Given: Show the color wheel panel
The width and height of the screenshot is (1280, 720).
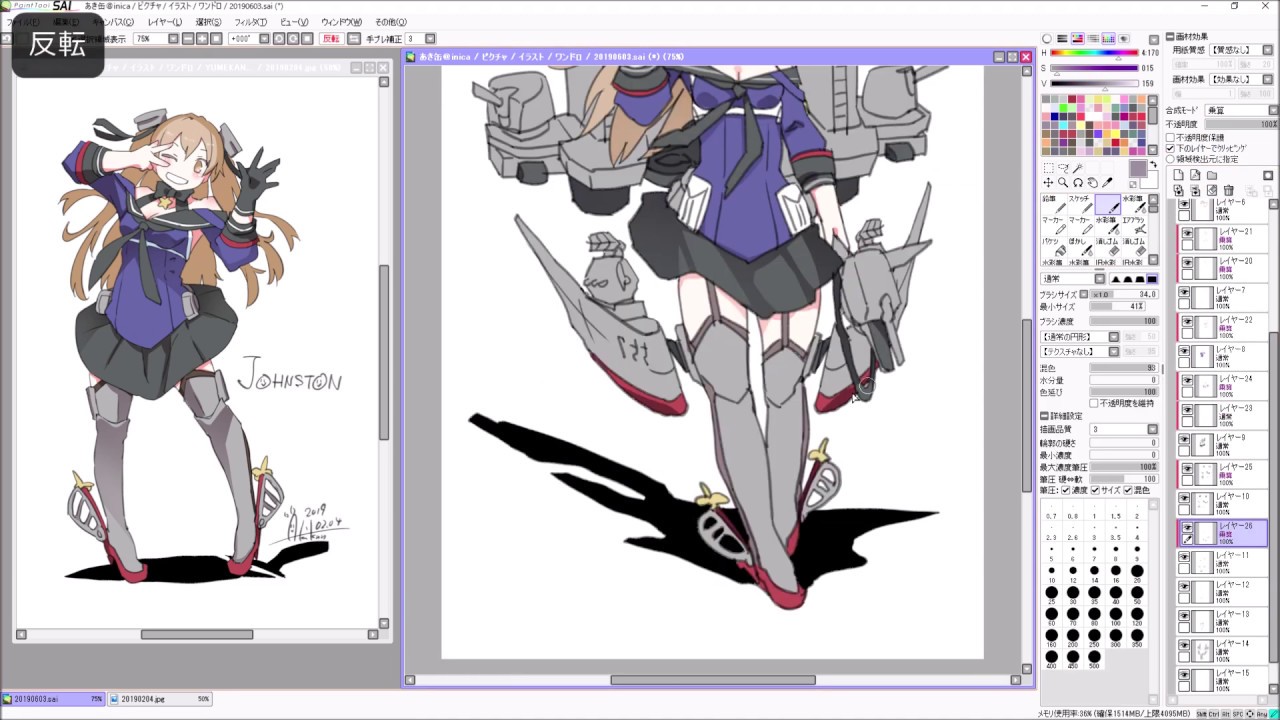Looking at the screenshot, I should tap(1047, 39).
